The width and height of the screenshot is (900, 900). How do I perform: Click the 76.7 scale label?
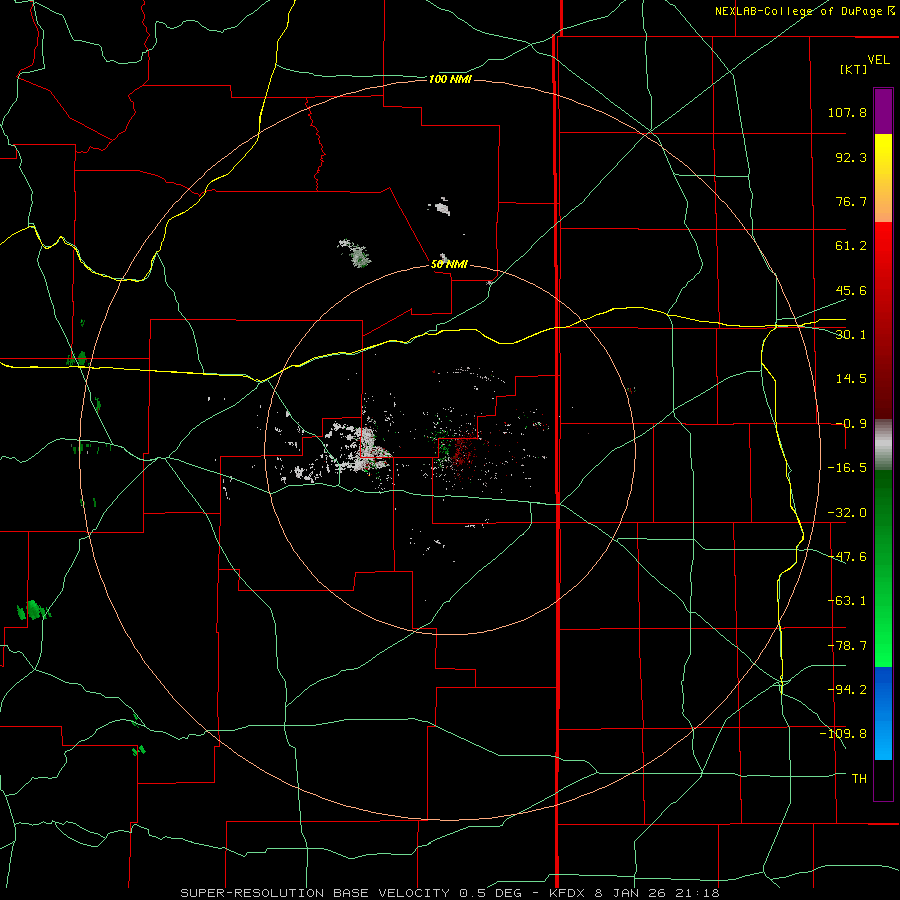pyautogui.click(x=851, y=201)
